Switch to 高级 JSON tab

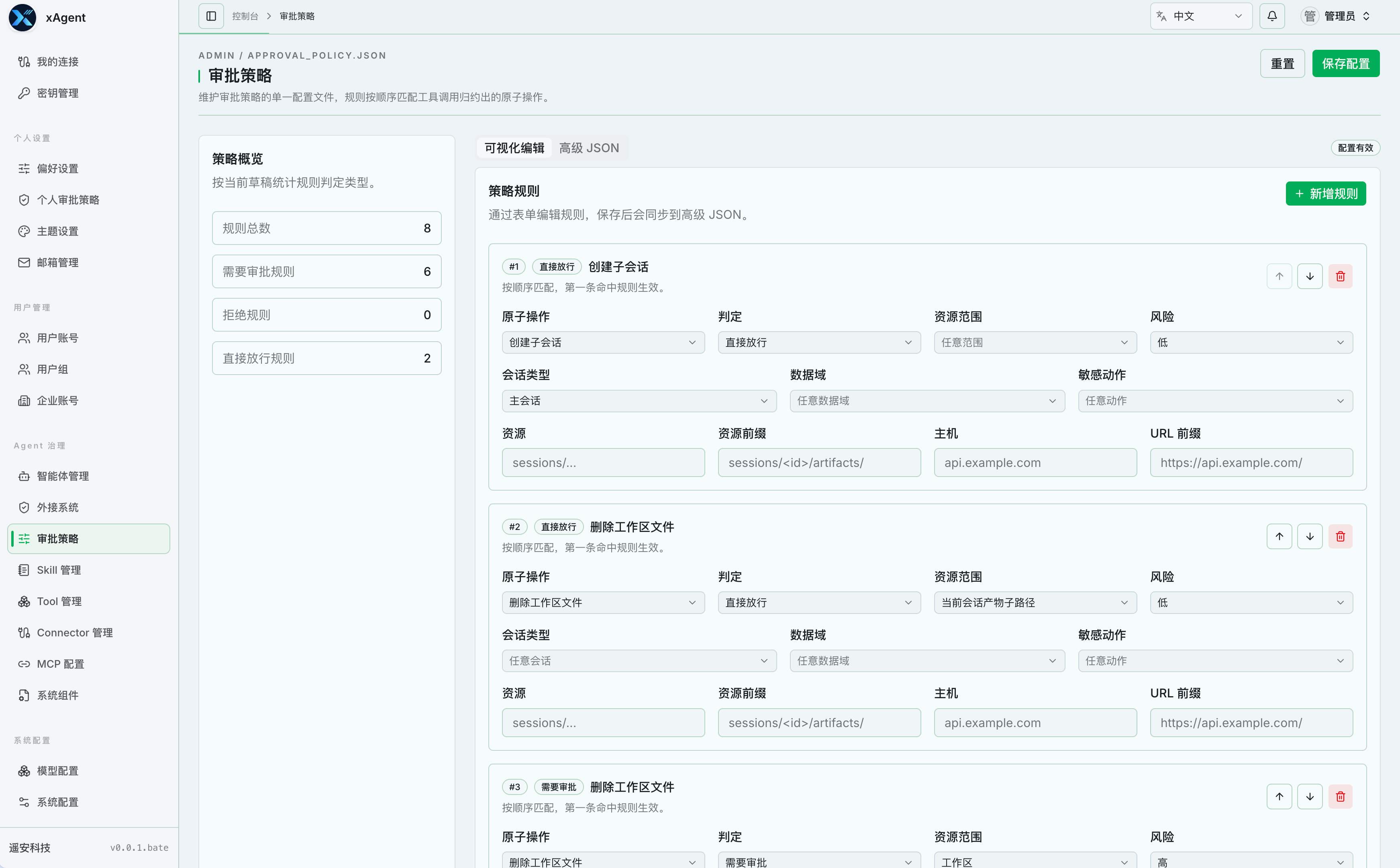[x=589, y=148]
